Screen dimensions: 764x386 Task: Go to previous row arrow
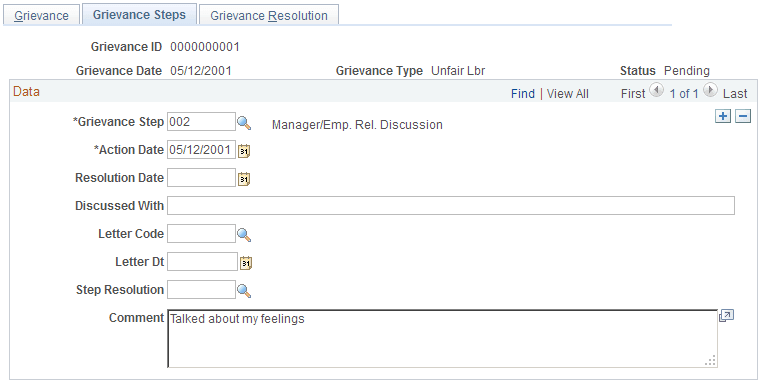(x=656, y=90)
